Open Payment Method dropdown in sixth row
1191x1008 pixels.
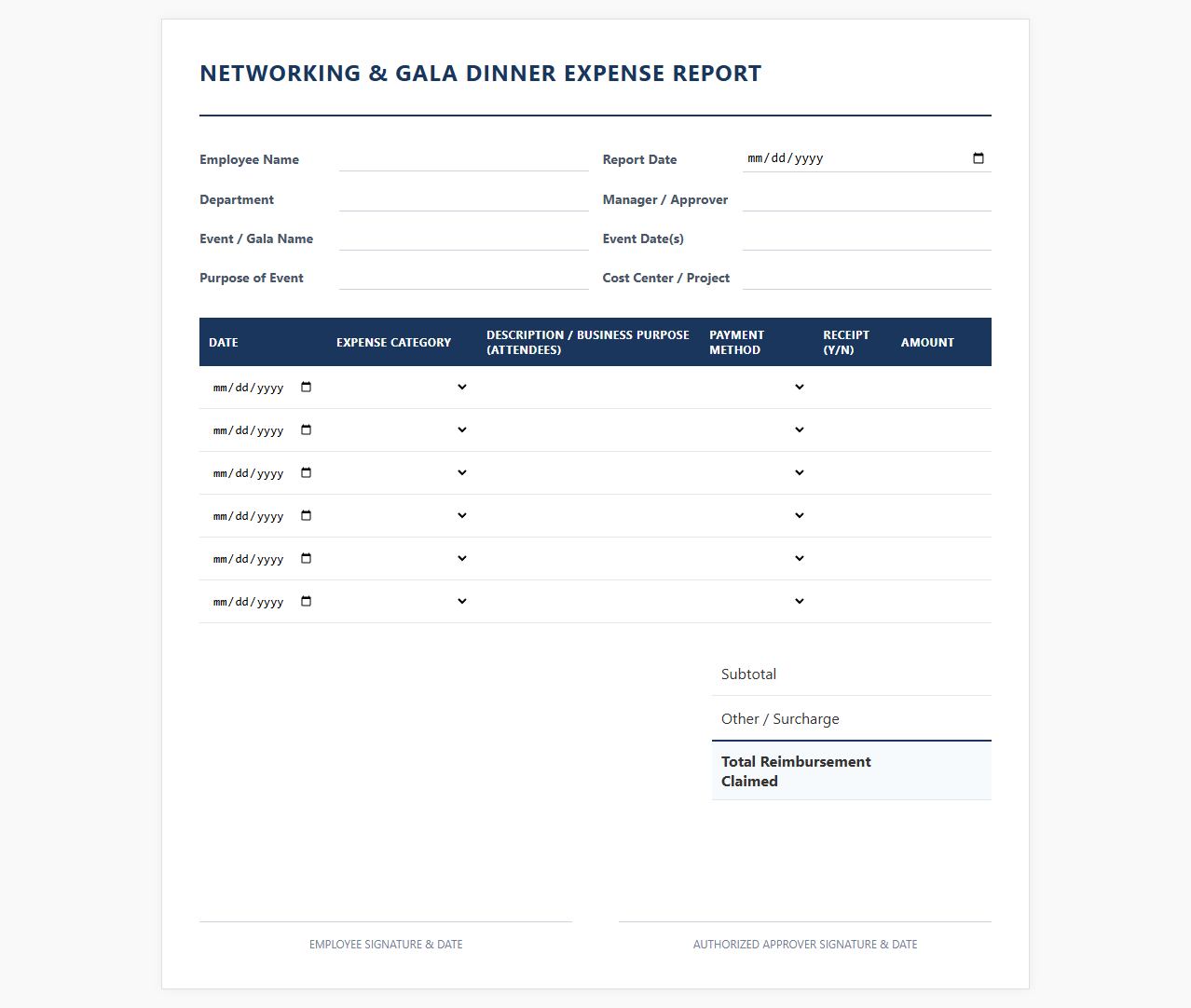(x=757, y=602)
